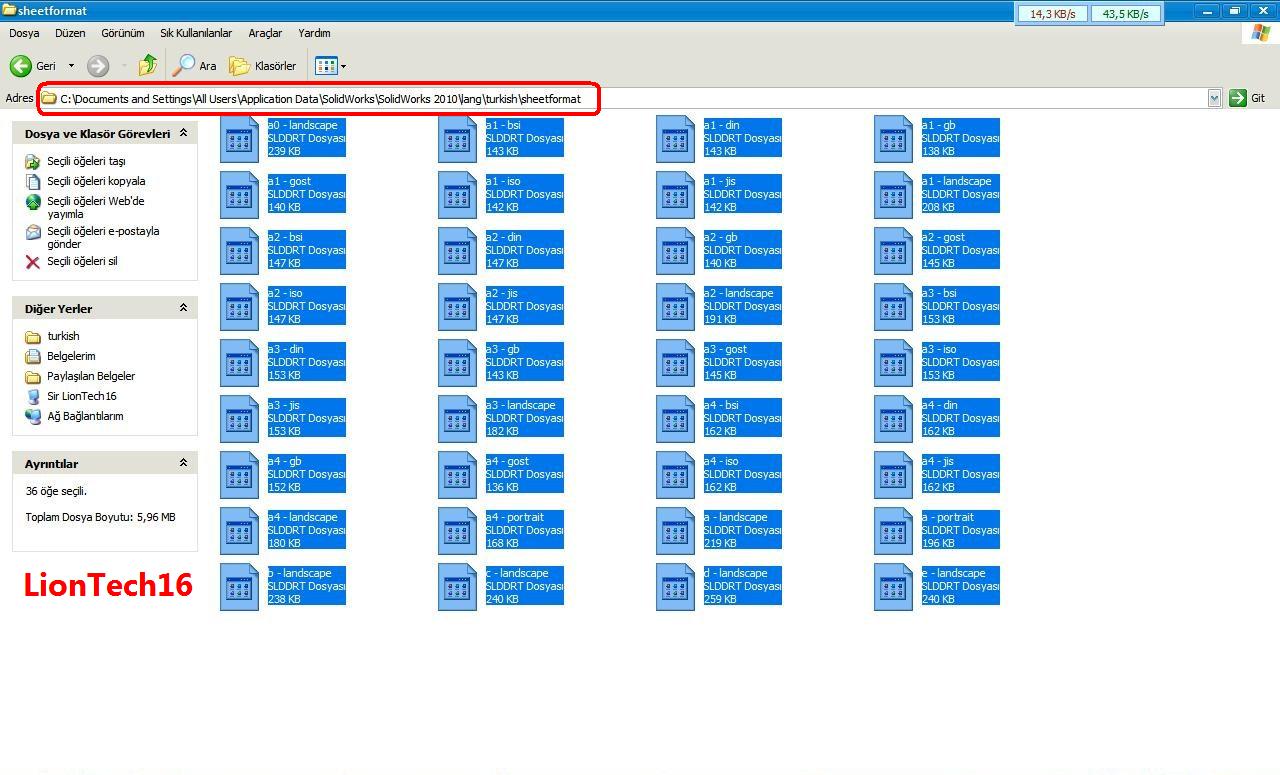Open the Views dropdown button
The image size is (1280, 775).
[330, 66]
